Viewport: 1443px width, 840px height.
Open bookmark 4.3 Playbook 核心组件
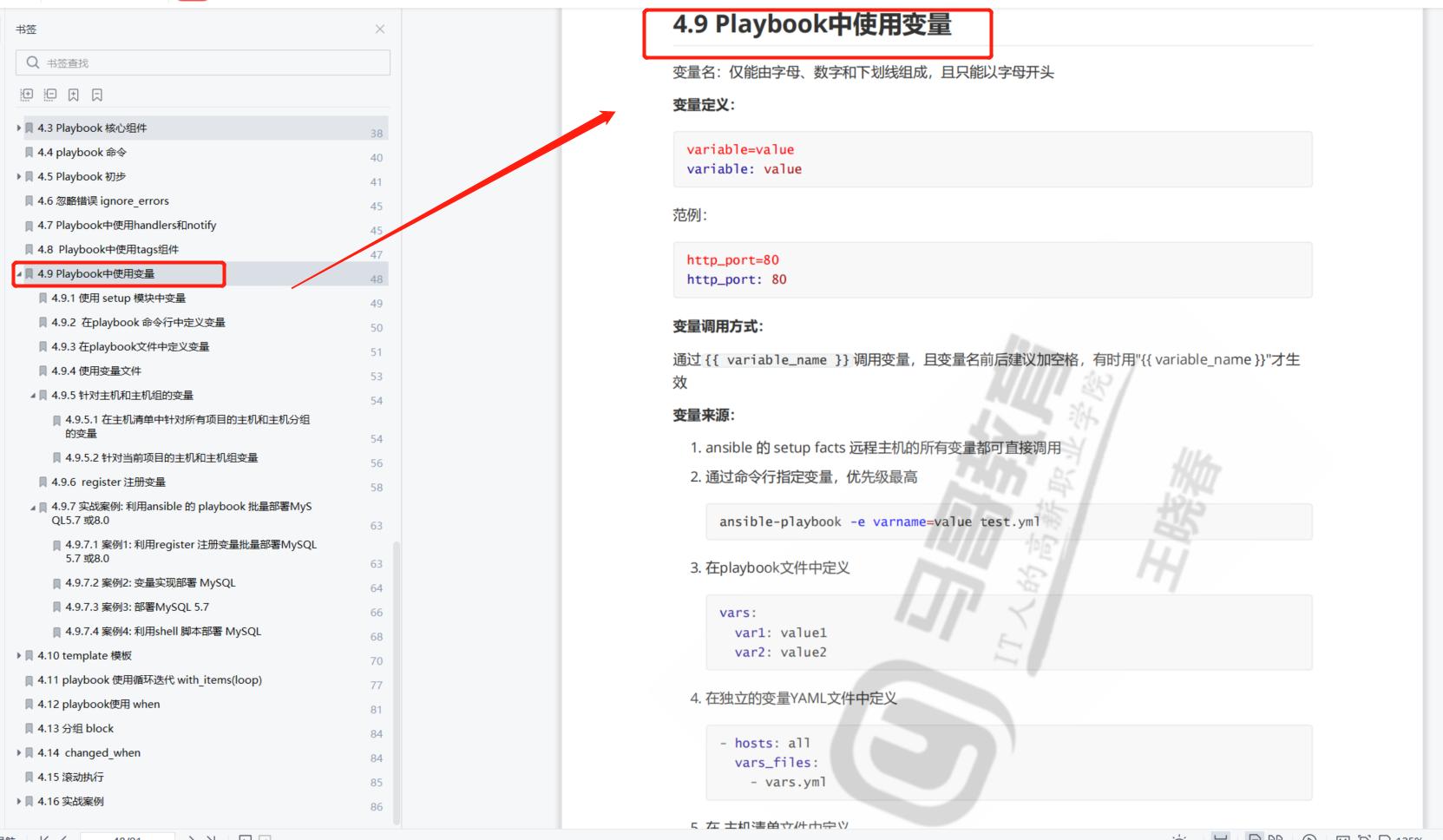tap(92, 128)
